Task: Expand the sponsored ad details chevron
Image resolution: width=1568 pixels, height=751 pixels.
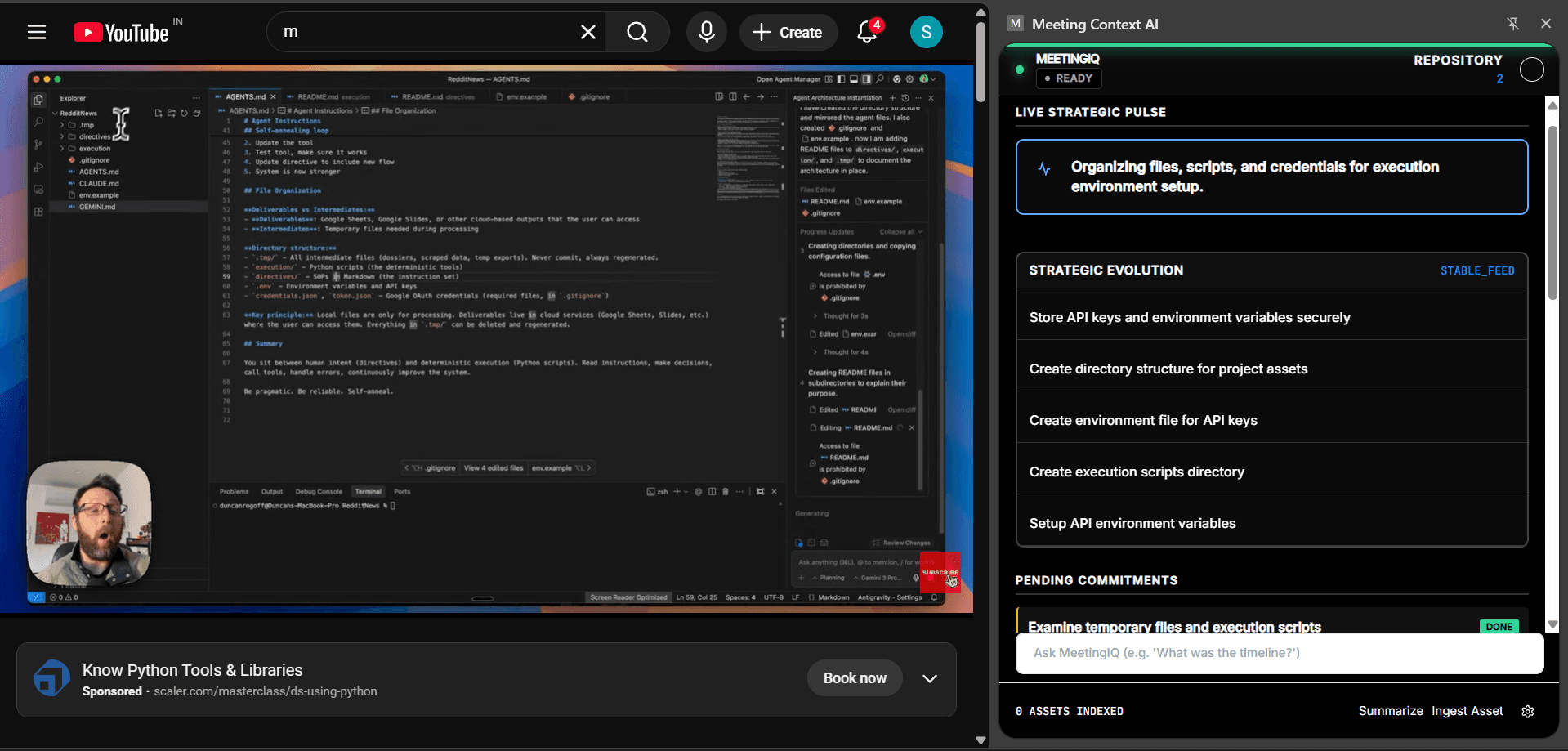Action: pyautogui.click(x=929, y=678)
